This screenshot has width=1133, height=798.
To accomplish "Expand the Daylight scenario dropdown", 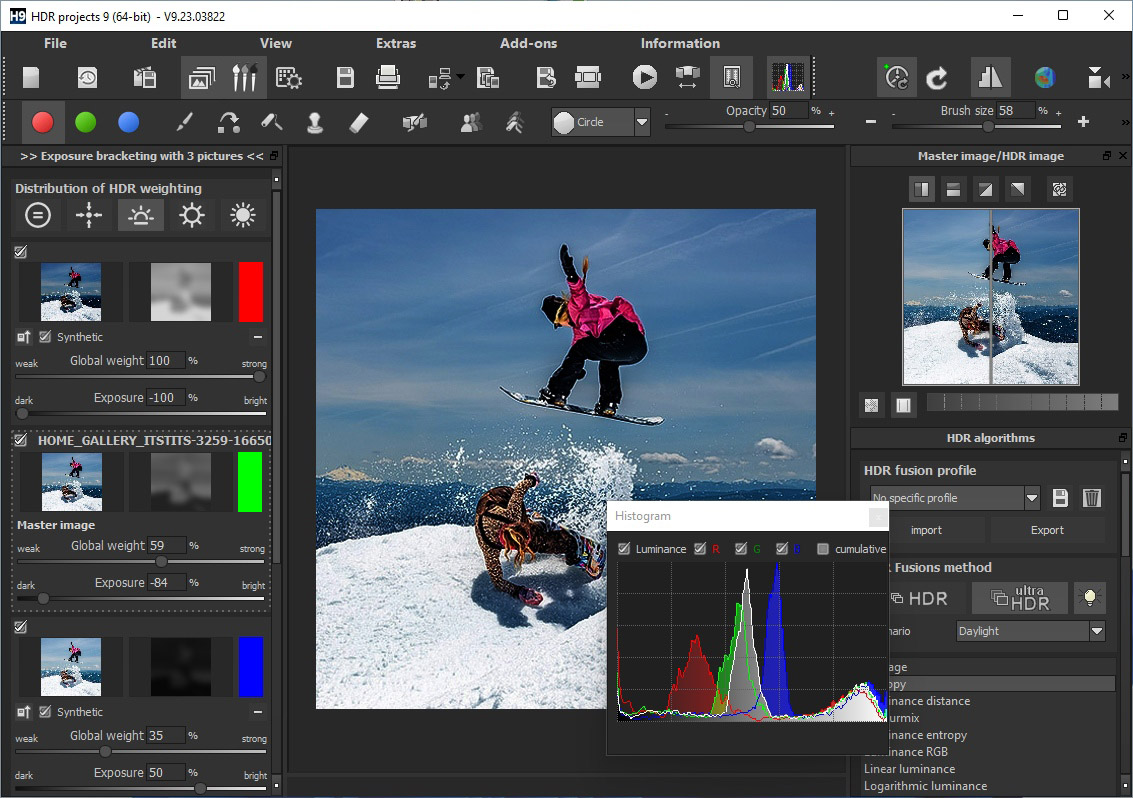I will point(1097,631).
